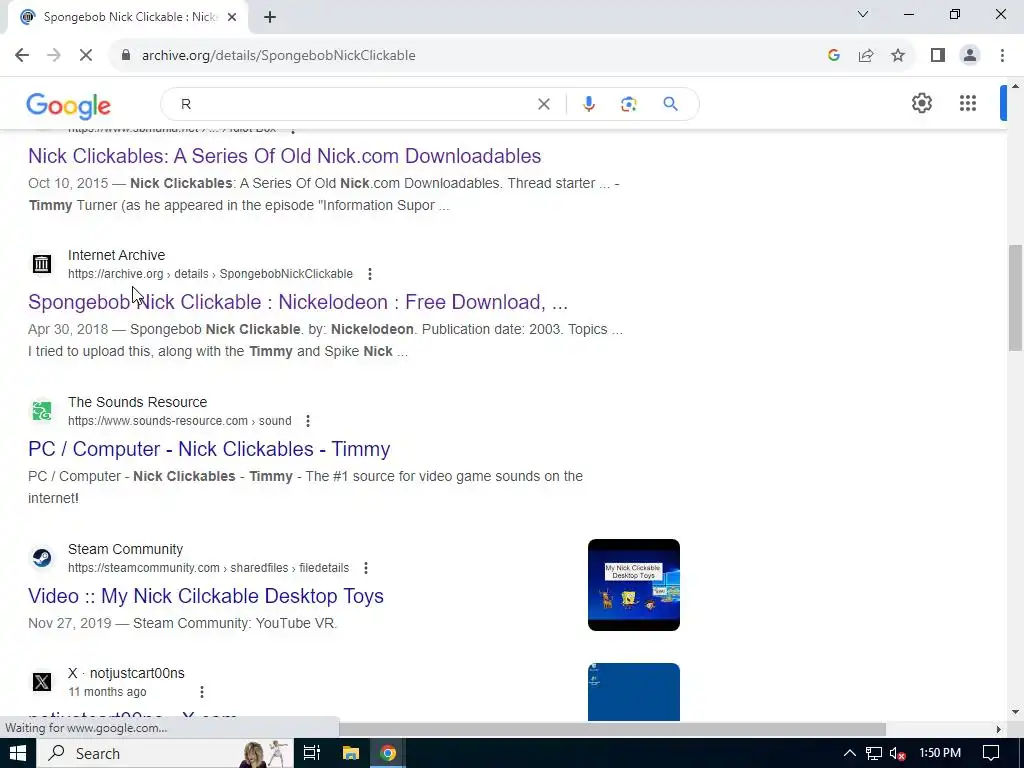The image size is (1024, 768).
Task: Share this page via share icon
Action: click(x=866, y=56)
